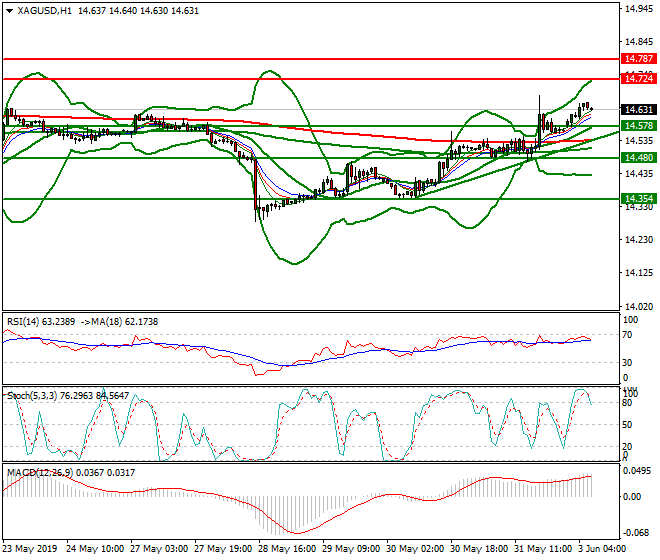Select the green 14.354 support price label
Viewport: 660px width, 560px height.
(639, 198)
